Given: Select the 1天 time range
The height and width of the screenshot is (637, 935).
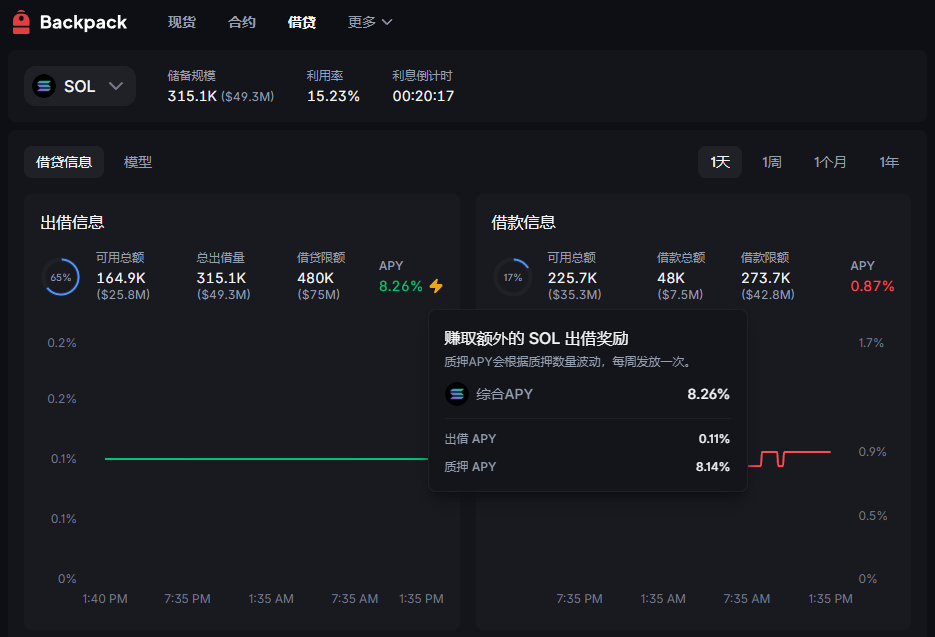Looking at the screenshot, I should pos(720,162).
